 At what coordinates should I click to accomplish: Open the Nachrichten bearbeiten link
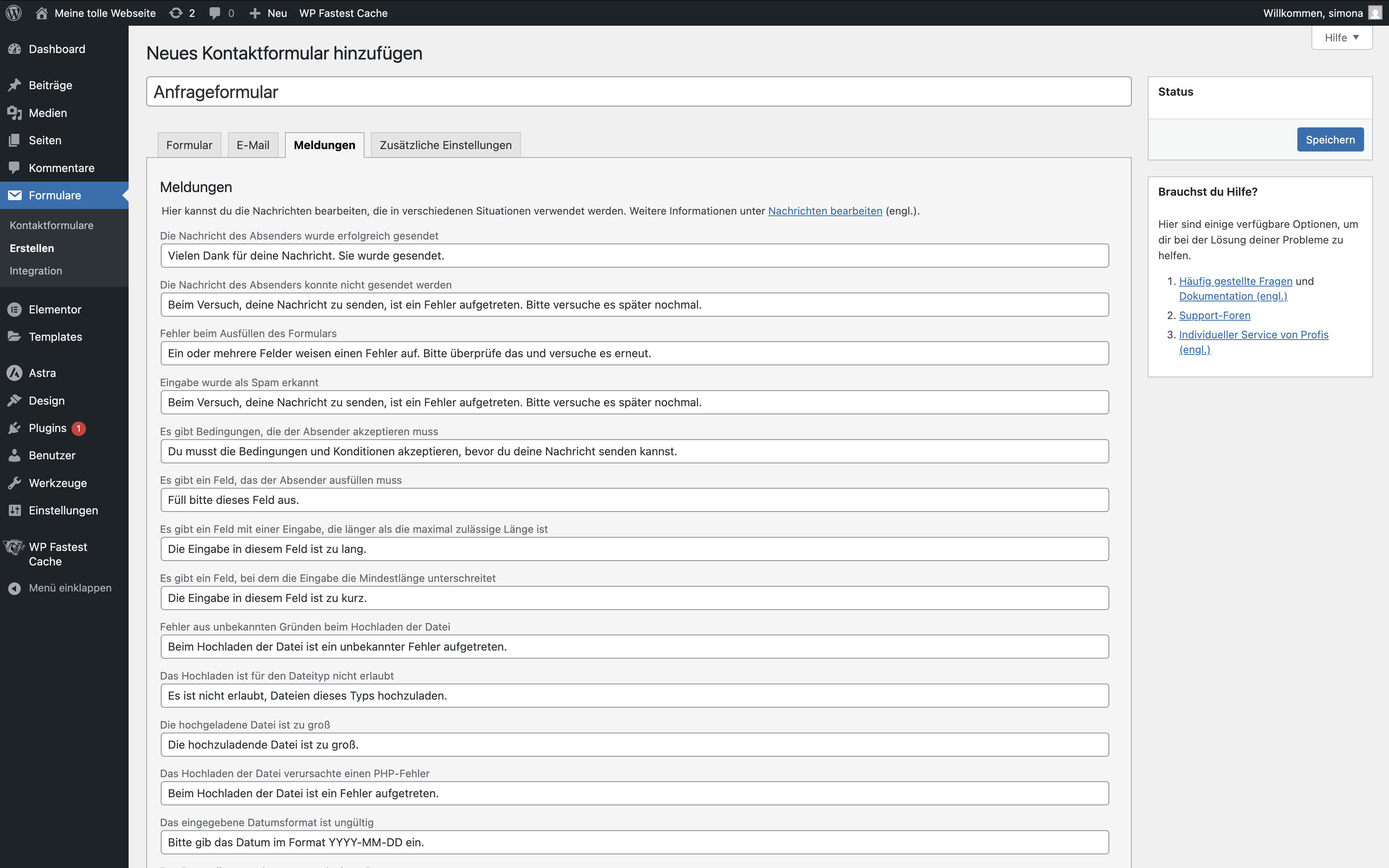(x=825, y=211)
